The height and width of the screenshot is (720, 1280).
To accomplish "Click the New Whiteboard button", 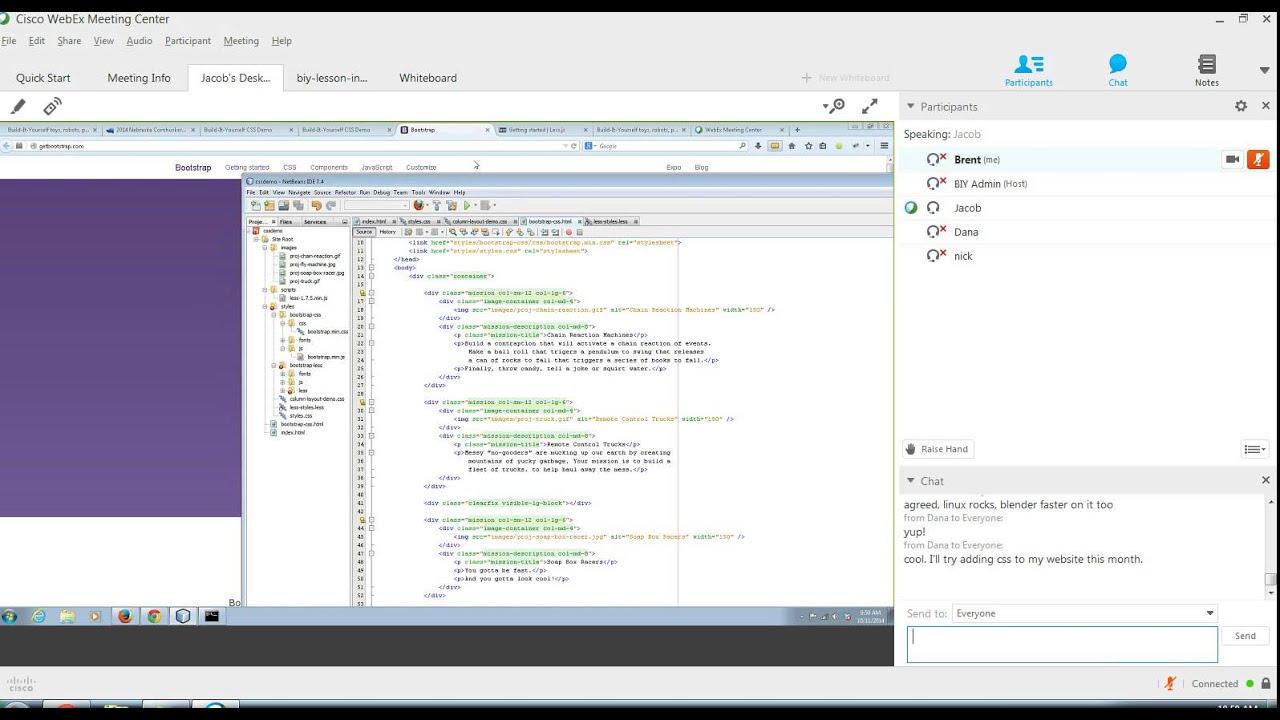I will pos(845,78).
